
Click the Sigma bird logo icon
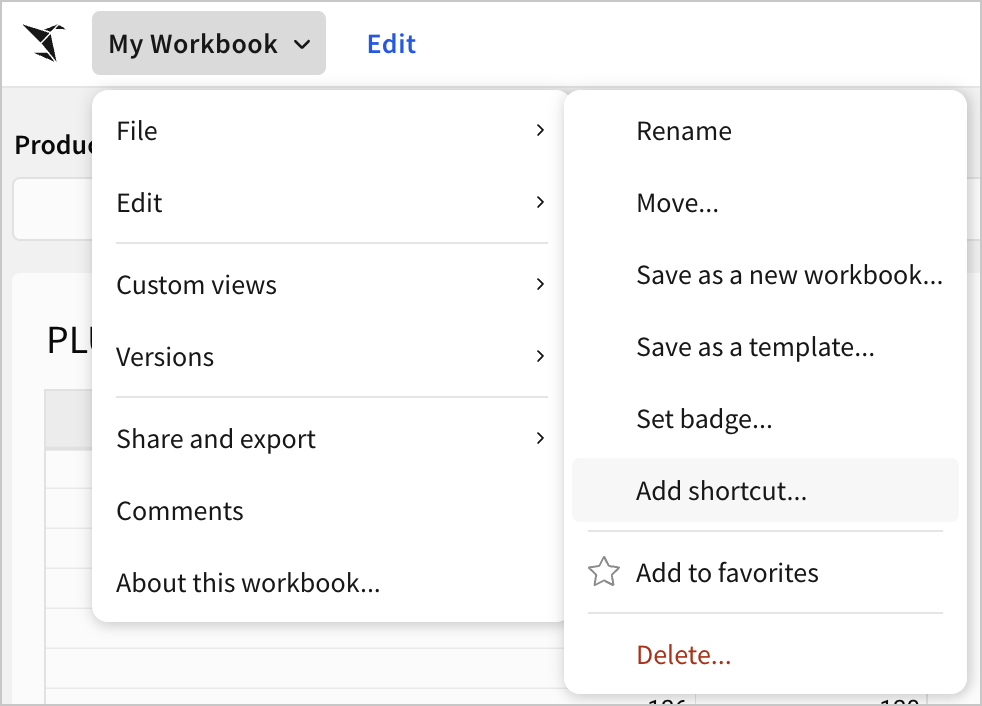point(45,43)
